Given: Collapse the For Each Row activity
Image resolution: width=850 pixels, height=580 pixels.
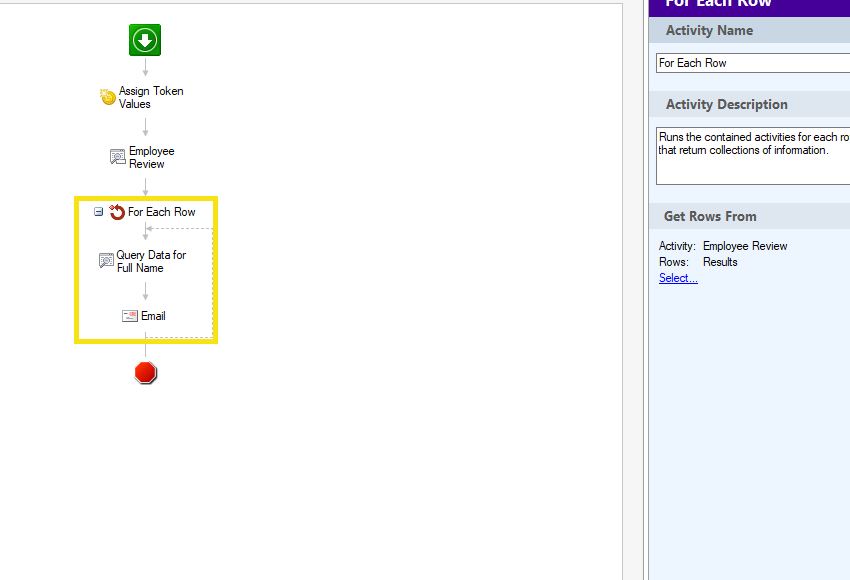Looking at the screenshot, I should [x=98, y=211].
